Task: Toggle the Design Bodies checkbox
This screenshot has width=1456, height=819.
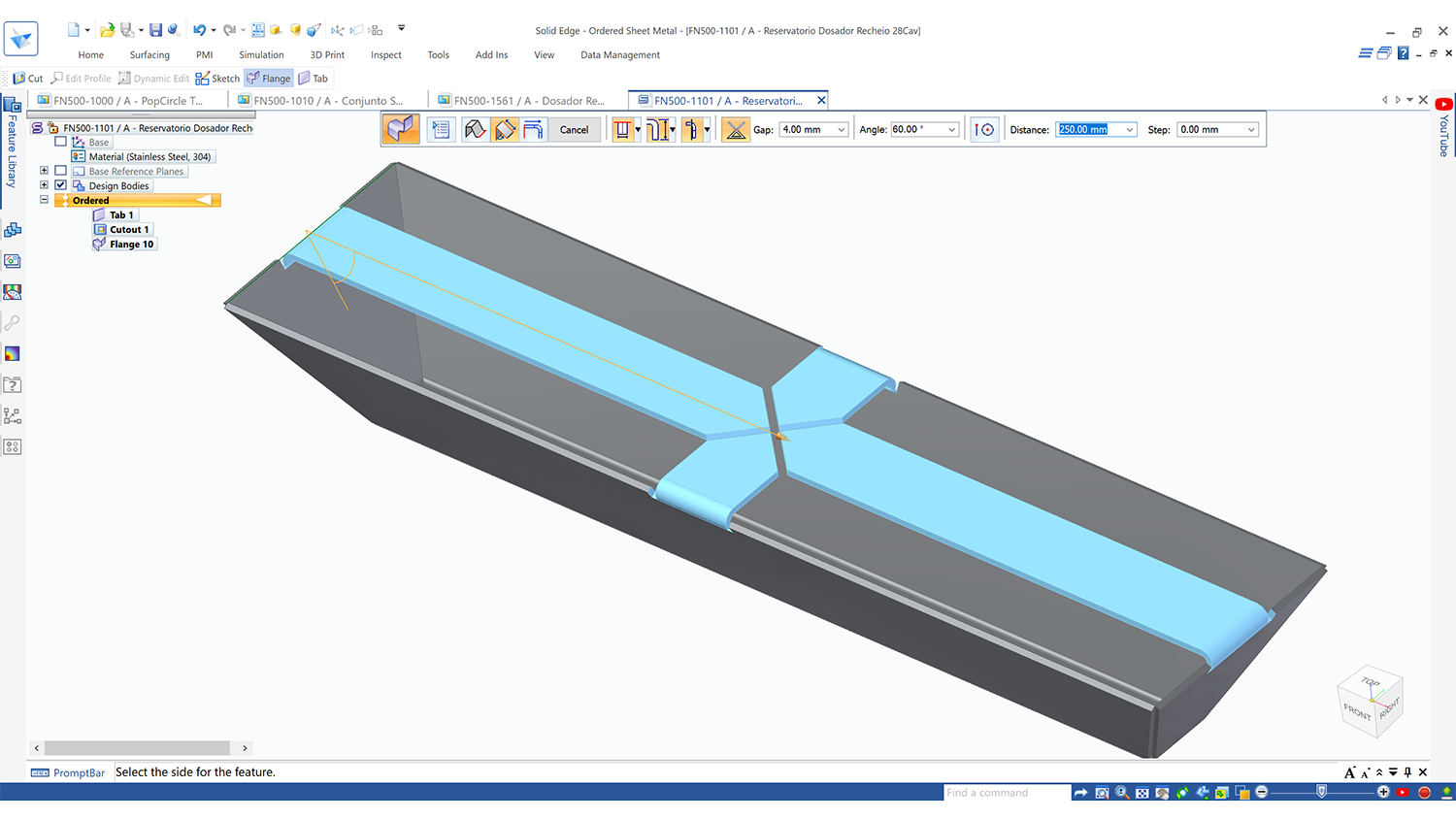Action: click(61, 185)
